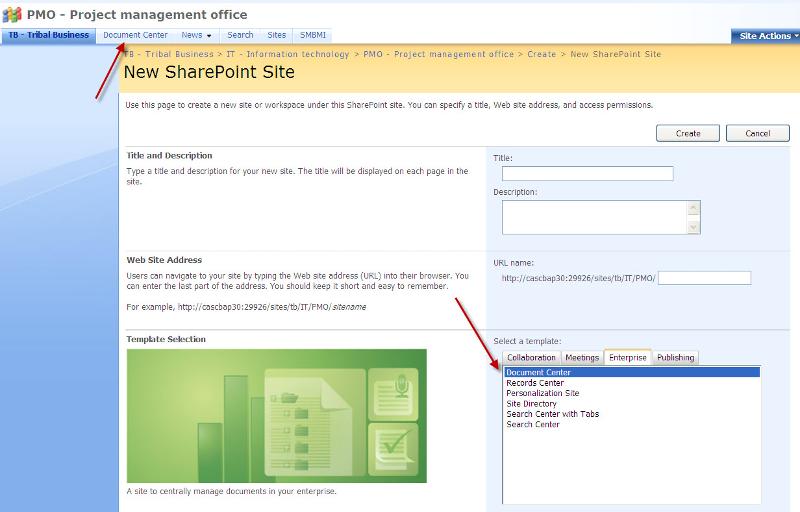Click the Create button
This screenshot has width=800, height=512.
pos(688,134)
